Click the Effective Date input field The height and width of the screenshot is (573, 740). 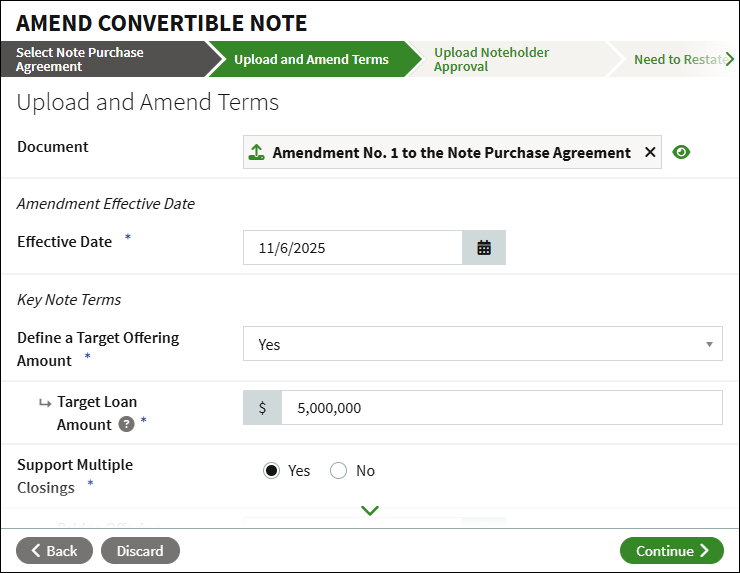click(x=352, y=248)
